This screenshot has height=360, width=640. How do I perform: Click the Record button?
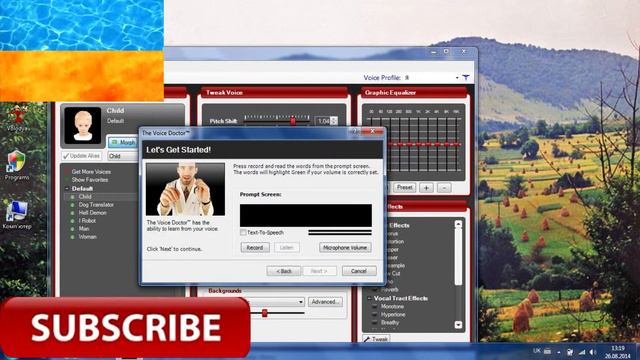pos(255,247)
